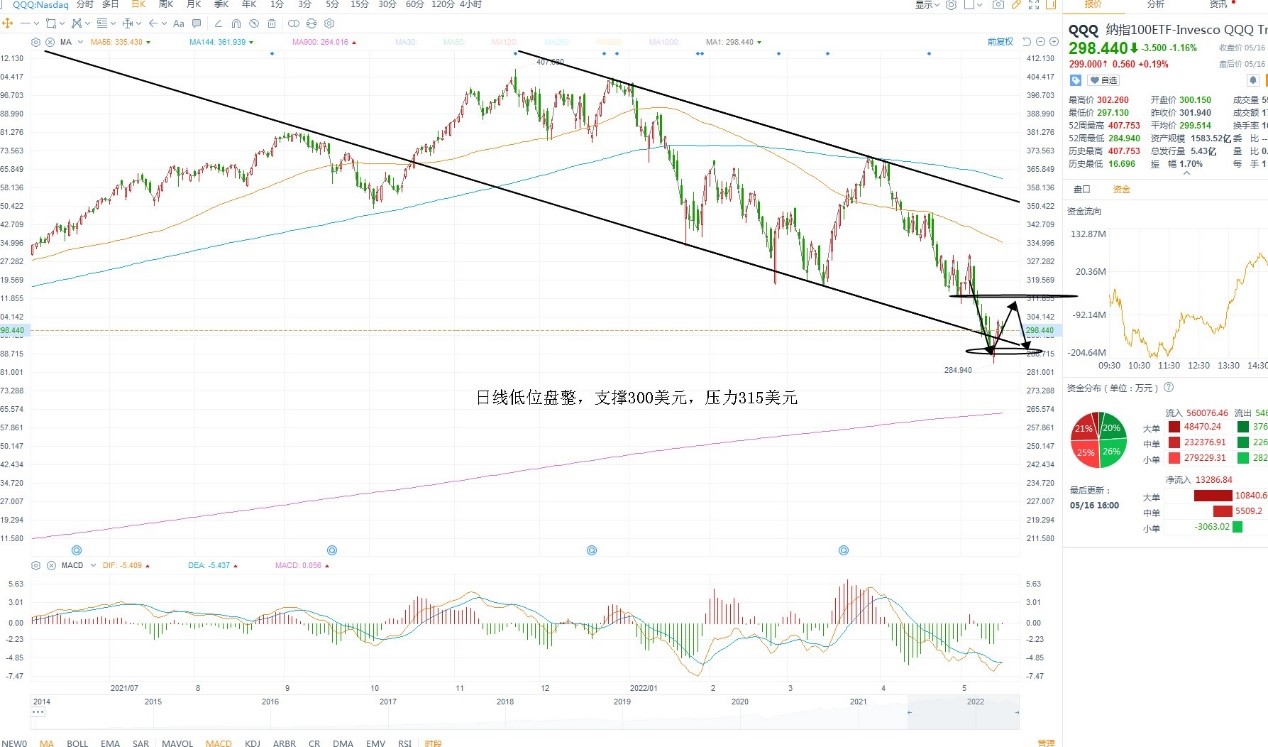The image size is (1268, 747).
Task: Open drawing toolbar settings gear
Action: pos(329,23)
